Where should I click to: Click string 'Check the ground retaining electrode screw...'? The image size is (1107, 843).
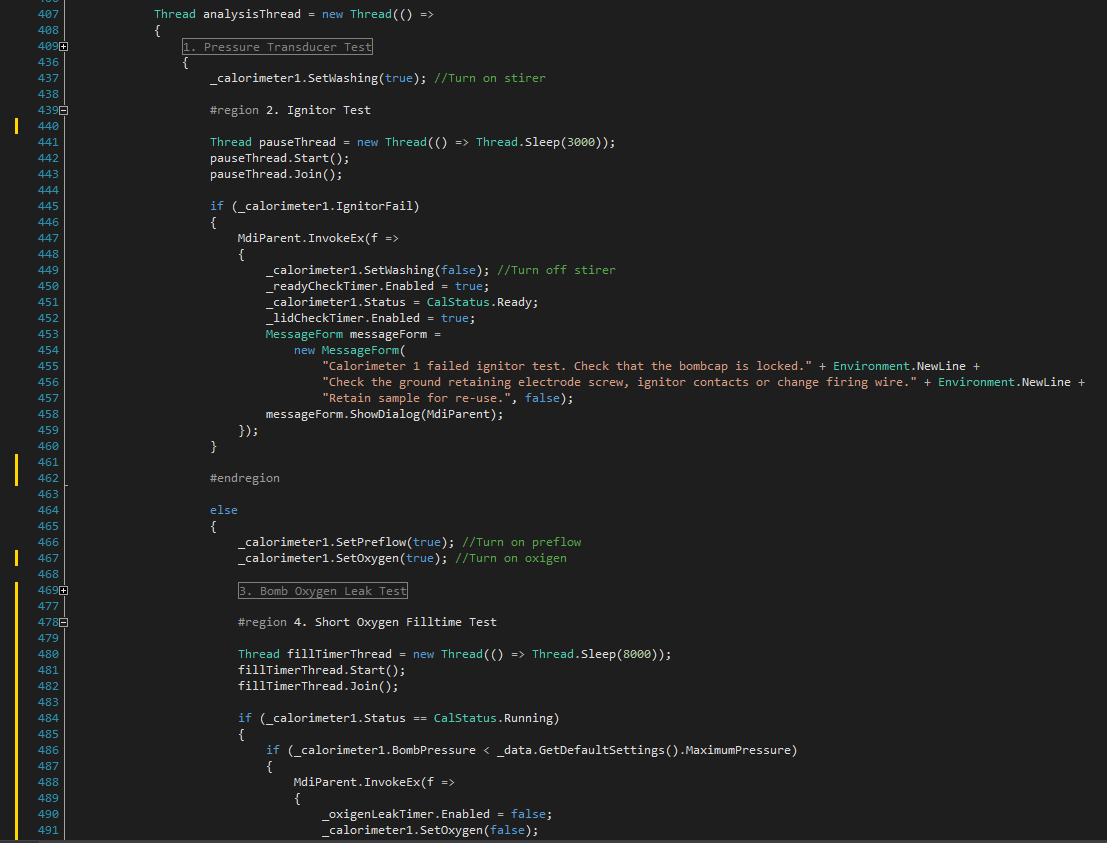619,382
